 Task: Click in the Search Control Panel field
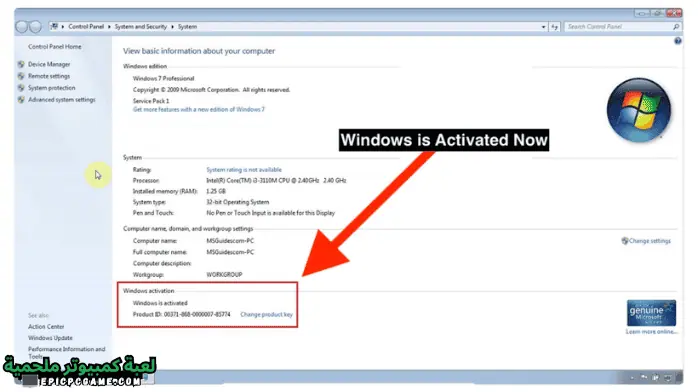tap(618, 27)
